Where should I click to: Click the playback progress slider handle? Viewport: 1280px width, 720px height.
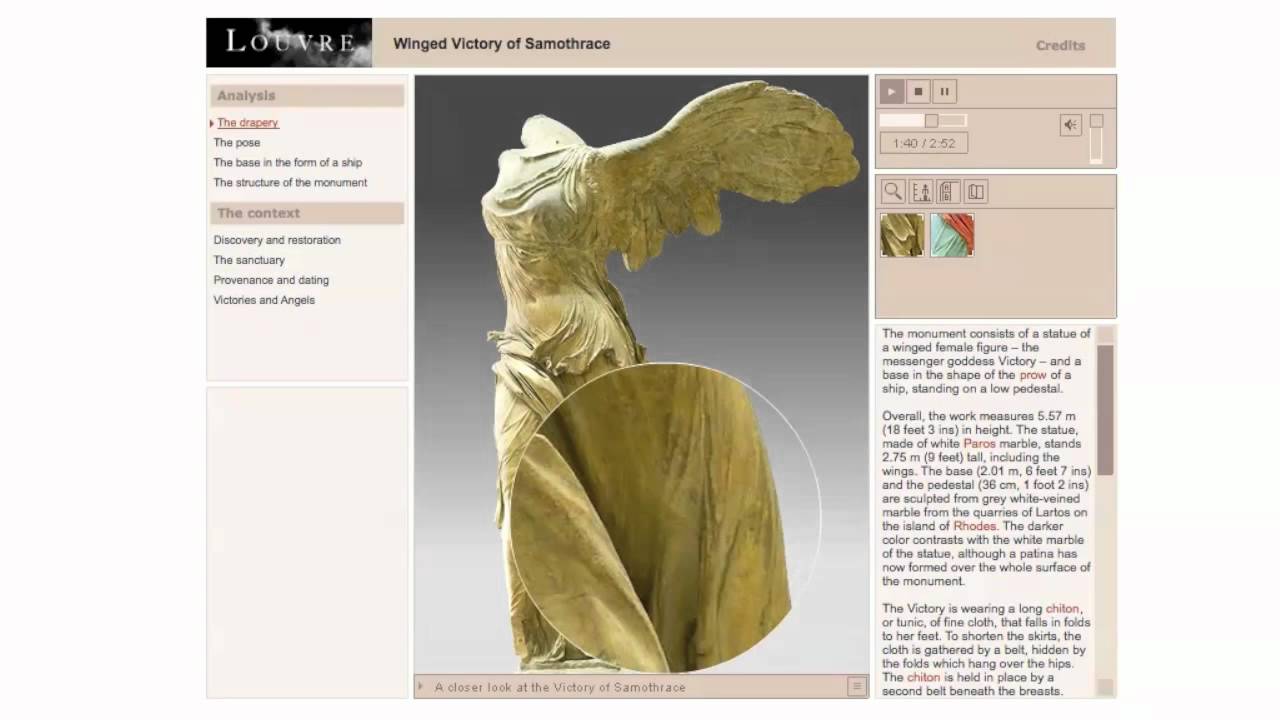[x=931, y=120]
